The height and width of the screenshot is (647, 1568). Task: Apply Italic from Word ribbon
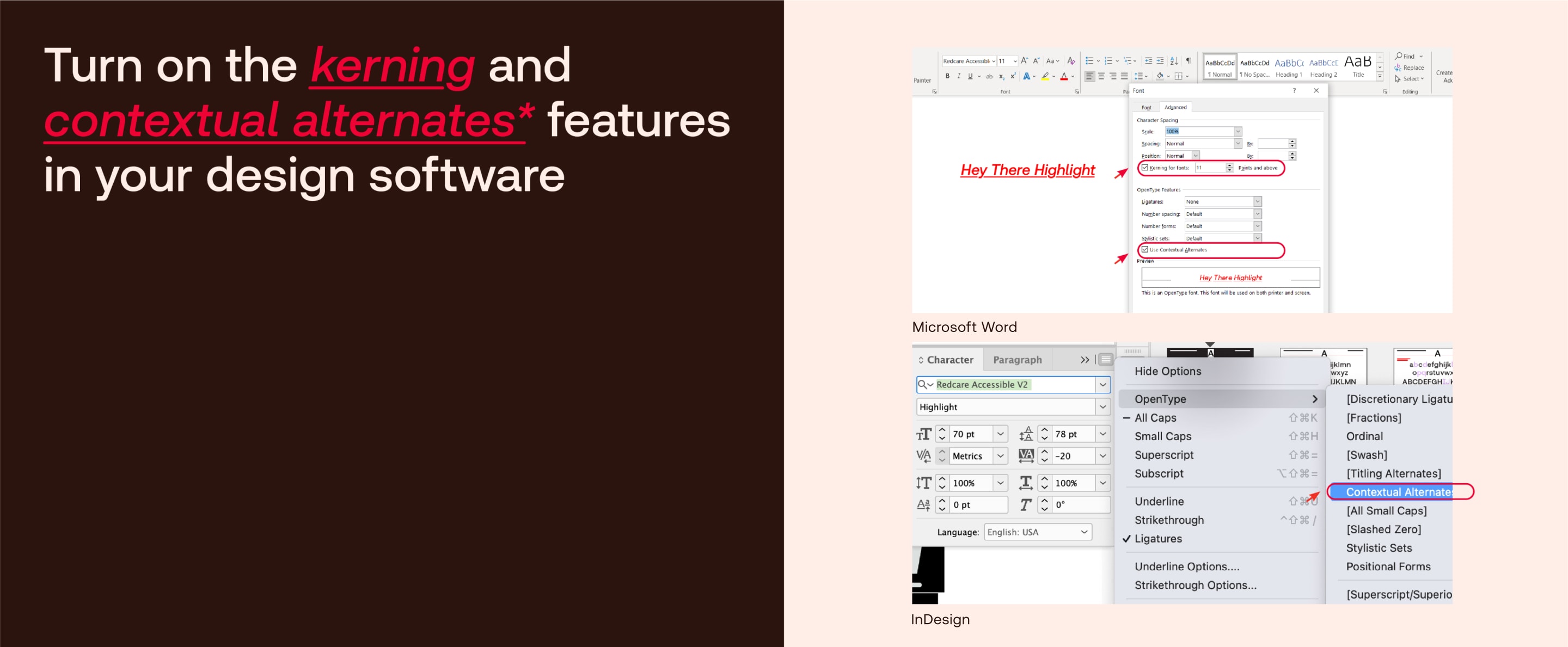point(959,76)
